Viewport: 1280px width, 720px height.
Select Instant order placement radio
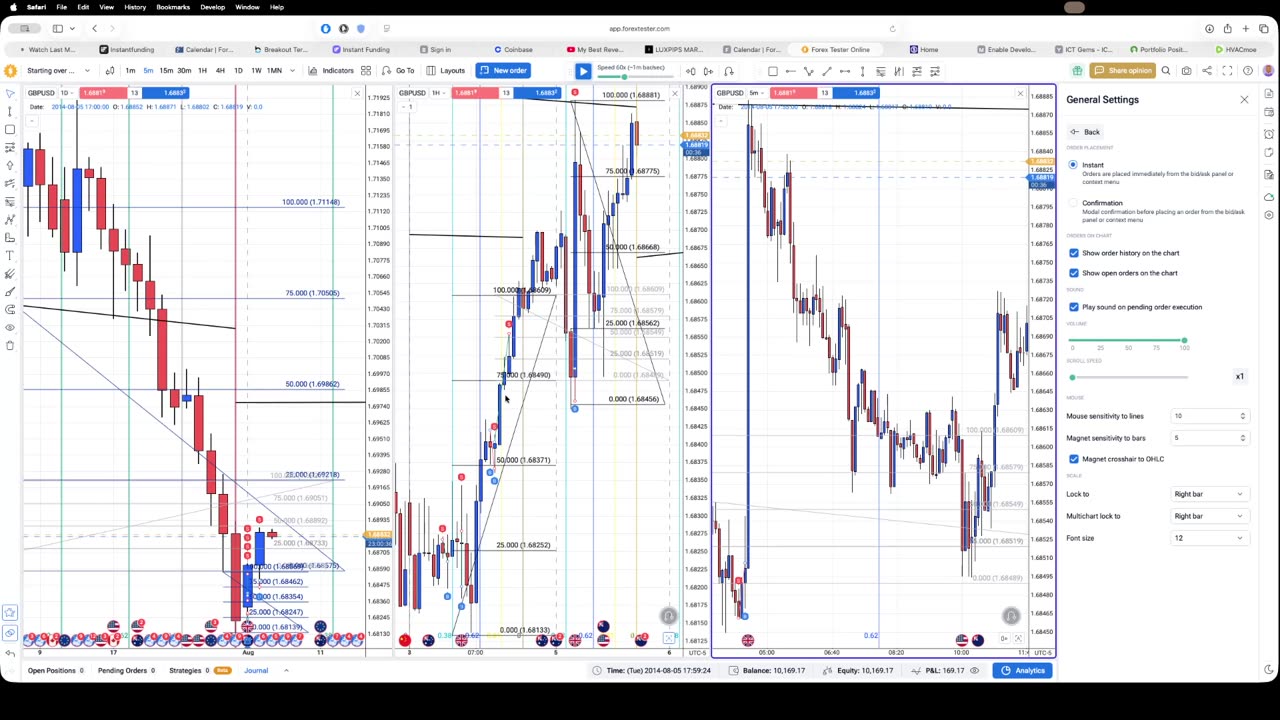pos(1073,165)
